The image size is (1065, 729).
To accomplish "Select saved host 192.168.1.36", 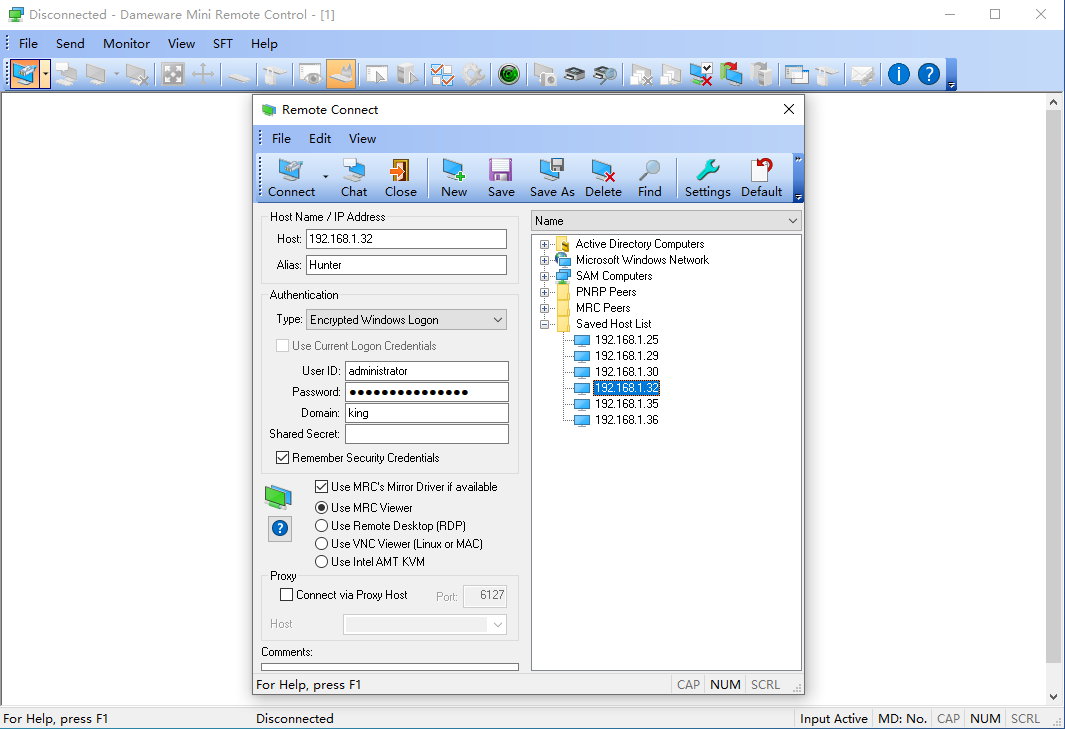I will coord(626,420).
